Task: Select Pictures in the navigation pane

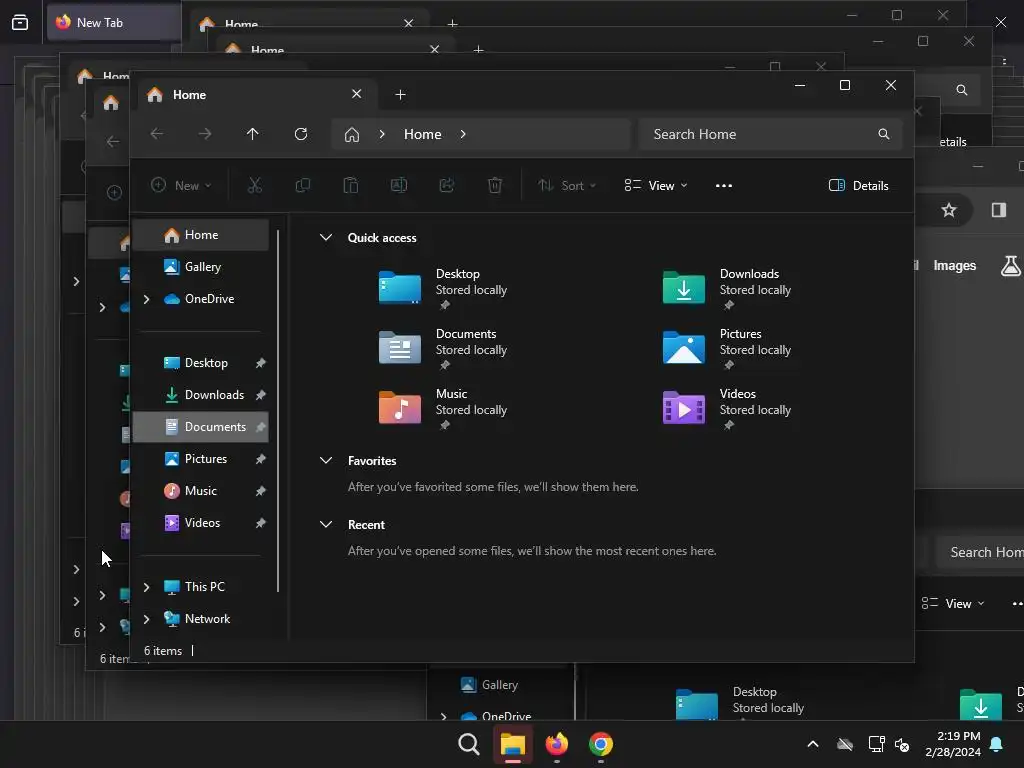Action: 200,459
